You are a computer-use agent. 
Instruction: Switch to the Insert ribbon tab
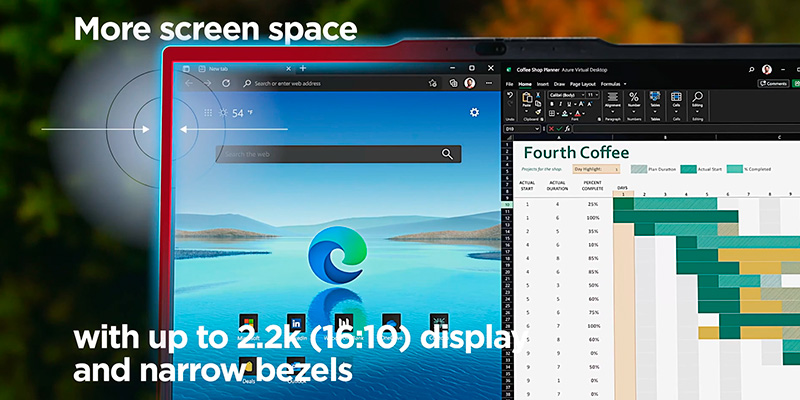coord(543,84)
